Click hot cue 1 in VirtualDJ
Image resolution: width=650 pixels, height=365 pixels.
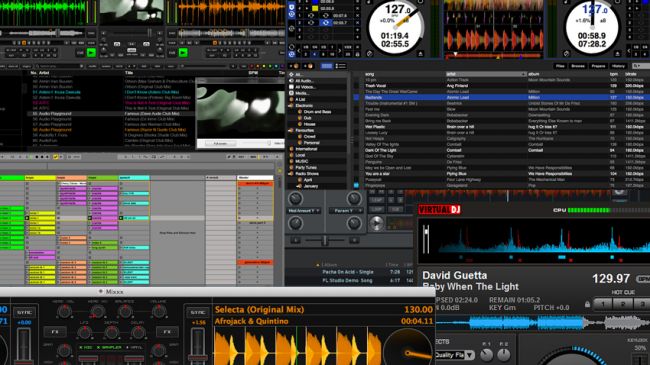point(603,304)
